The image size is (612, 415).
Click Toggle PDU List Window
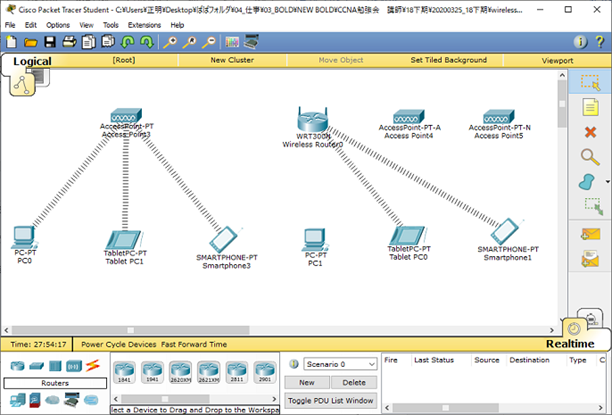(x=331, y=401)
